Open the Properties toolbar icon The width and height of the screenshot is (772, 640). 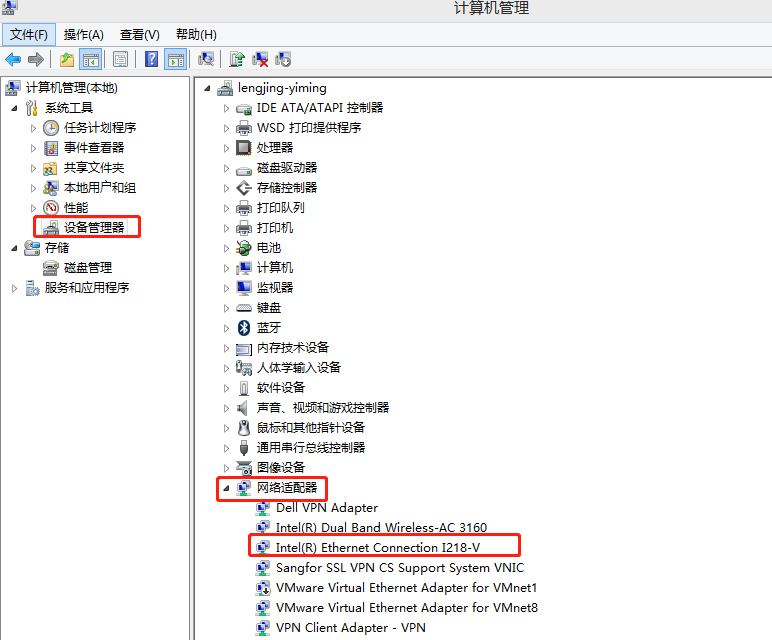(121, 60)
